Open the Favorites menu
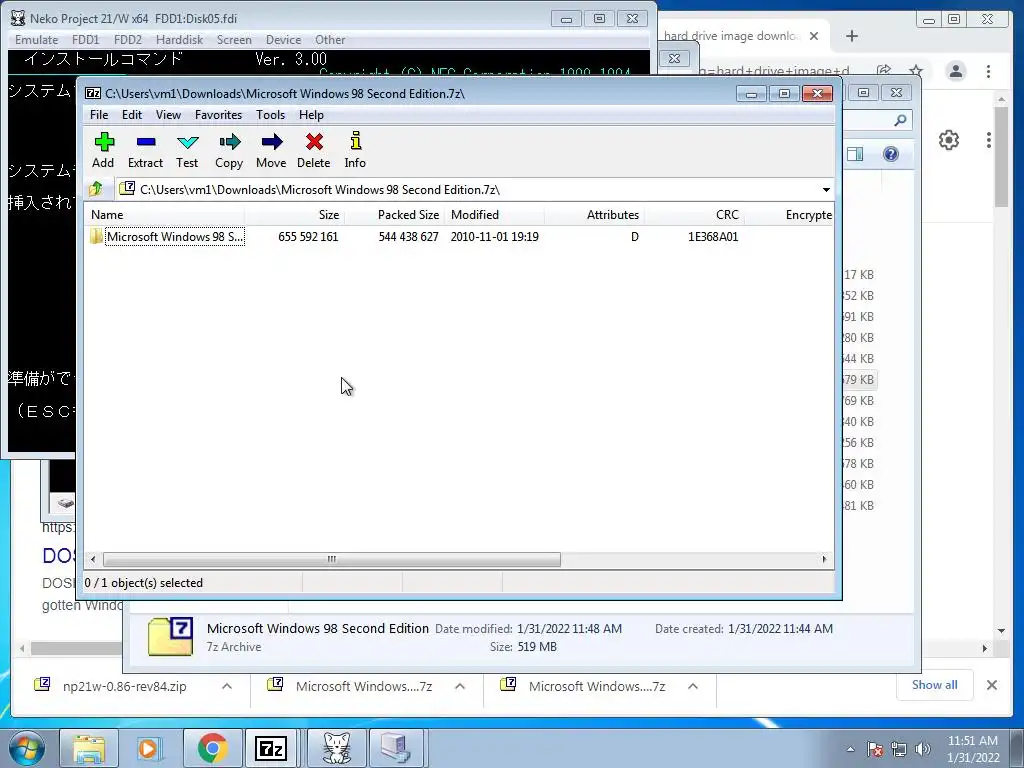 (x=218, y=115)
